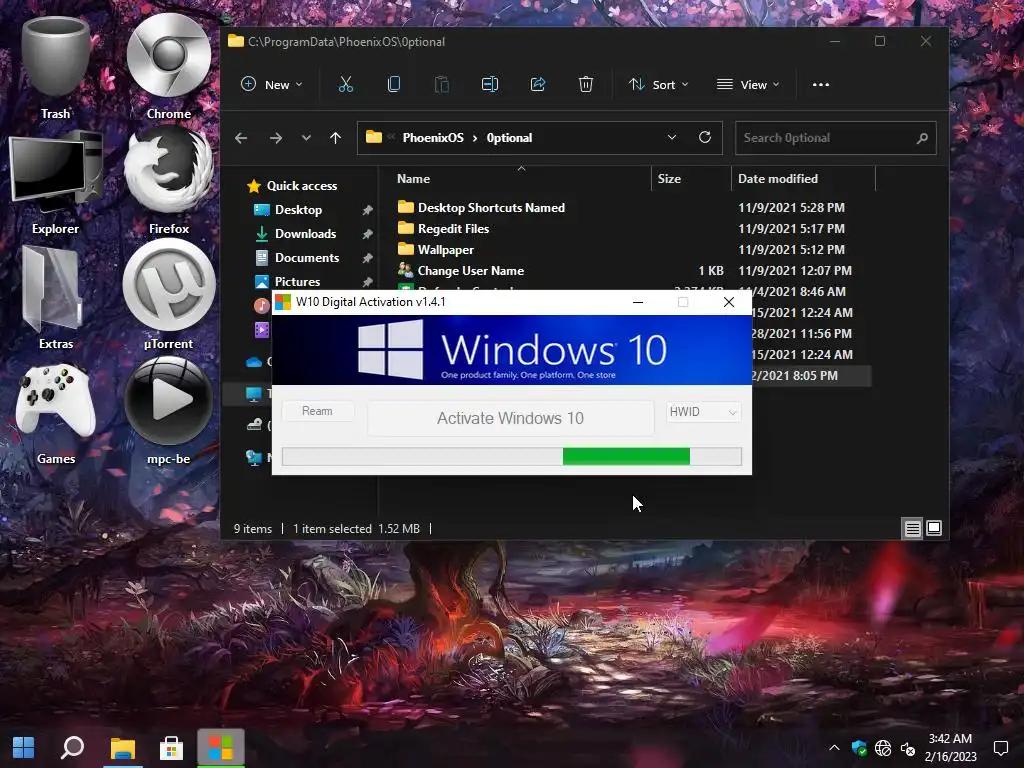The width and height of the screenshot is (1024, 768).
Task: Open the Explorer desktop shortcut
Action: point(56,182)
